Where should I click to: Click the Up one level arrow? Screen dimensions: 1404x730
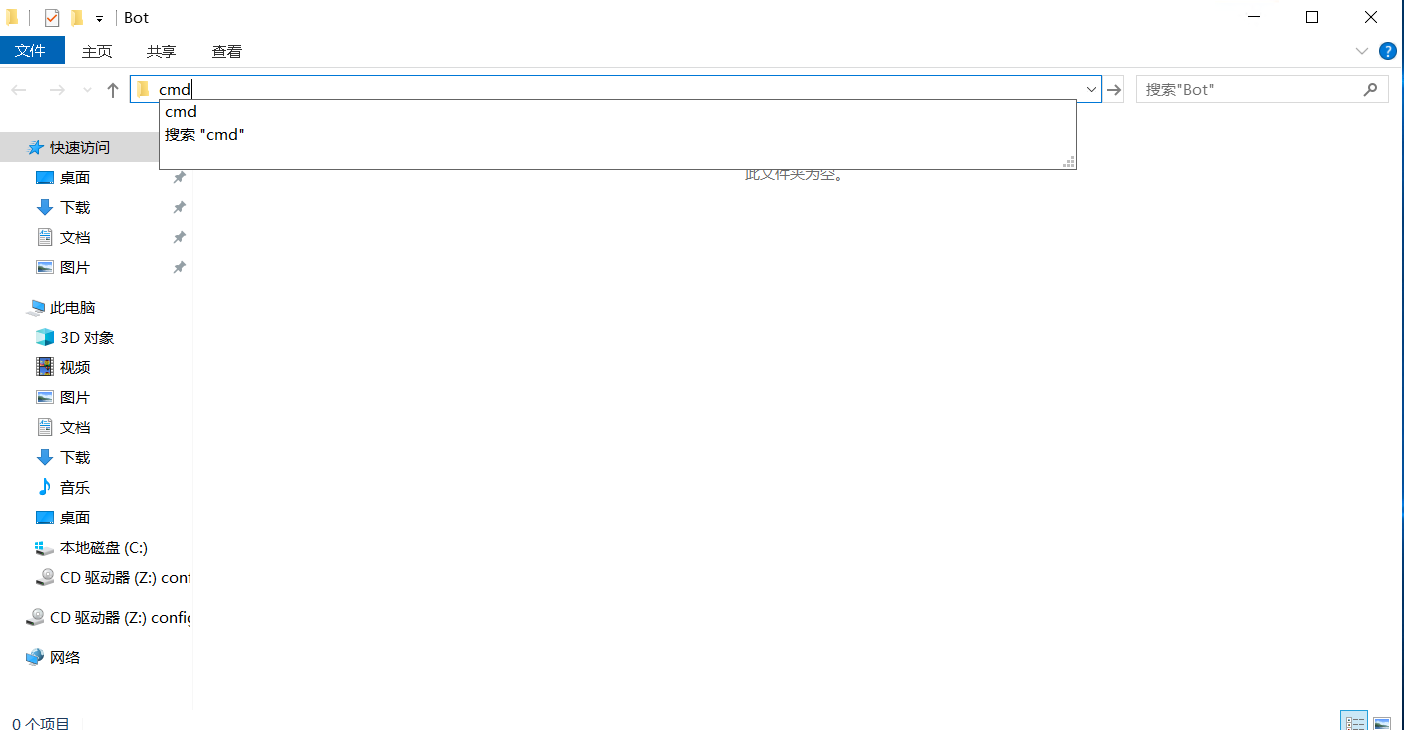point(113,90)
